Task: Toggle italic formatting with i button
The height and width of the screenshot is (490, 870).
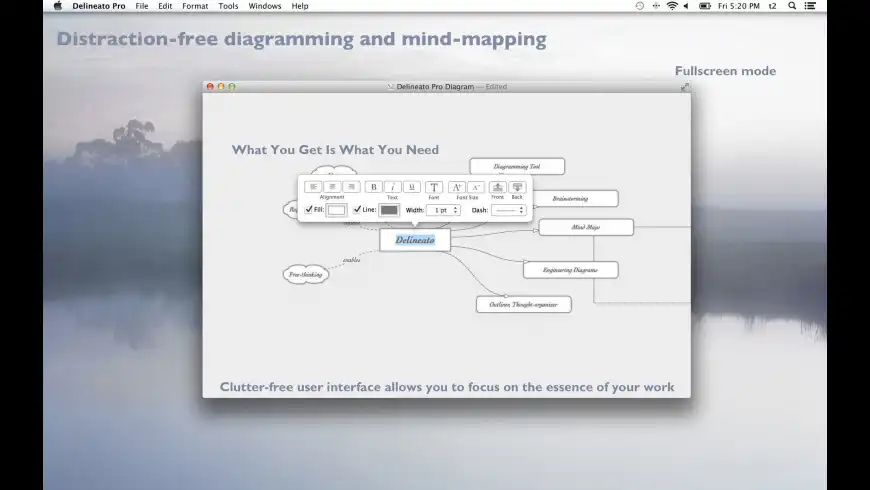Action: tap(392, 187)
